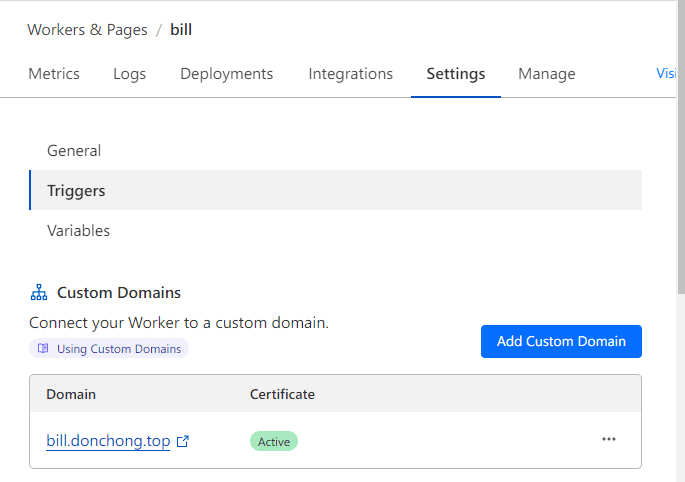Click external link icon next to bill.donchong.top

[183, 441]
